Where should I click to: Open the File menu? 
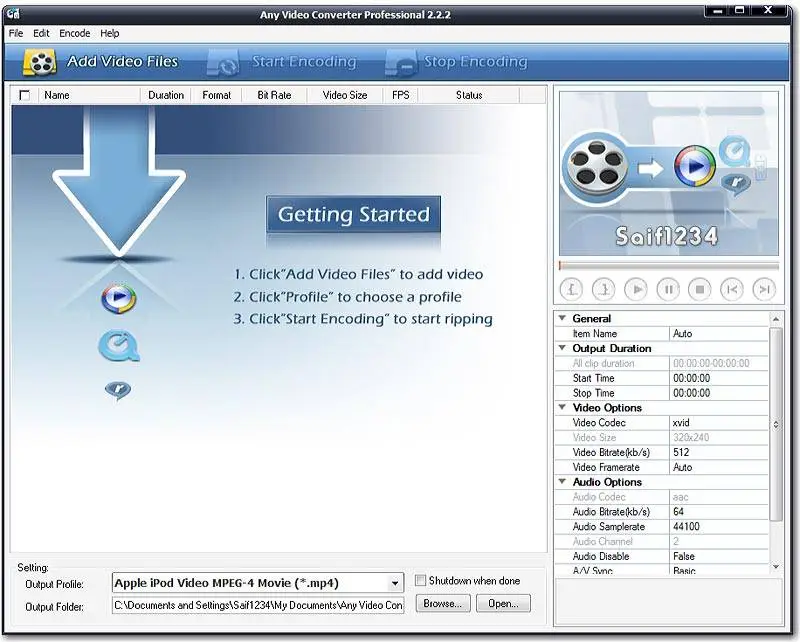click(x=16, y=33)
